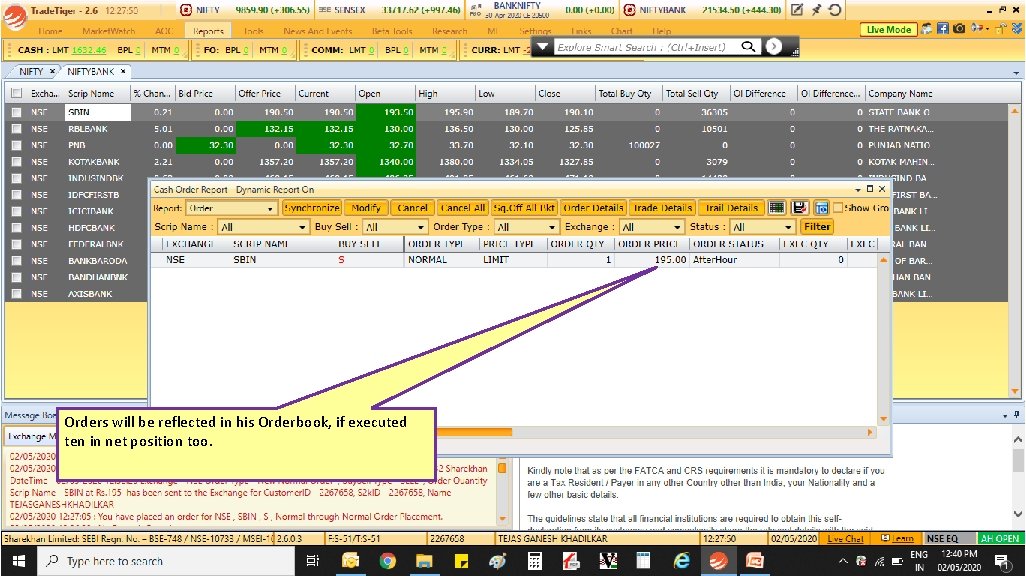
Task: Open the Exchange filter dropdown
Action: (652, 226)
